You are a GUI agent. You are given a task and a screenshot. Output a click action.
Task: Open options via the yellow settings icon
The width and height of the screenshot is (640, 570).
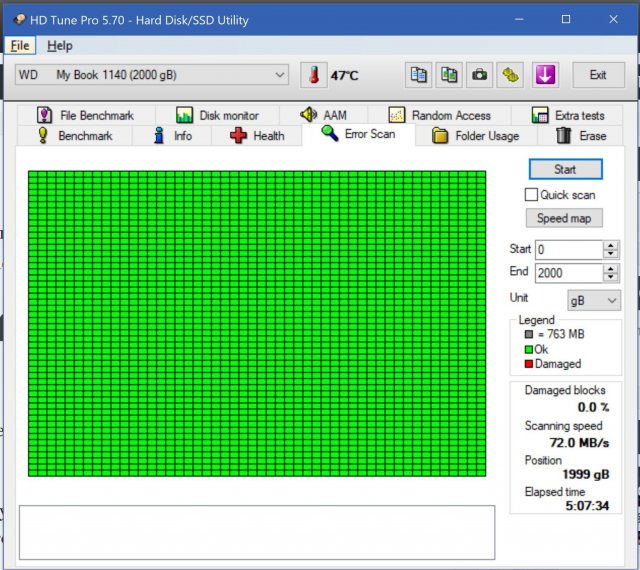pos(511,75)
